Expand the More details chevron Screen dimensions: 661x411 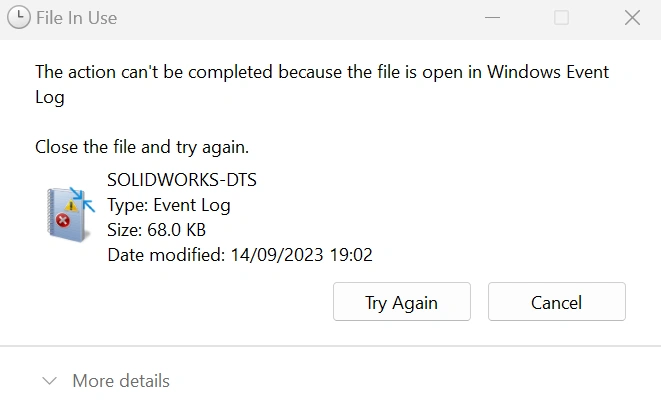tap(48, 381)
